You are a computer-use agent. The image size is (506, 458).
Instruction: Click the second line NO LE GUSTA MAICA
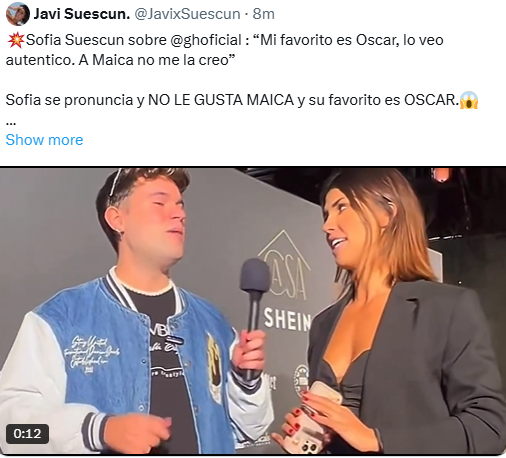pyautogui.click(x=221, y=100)
